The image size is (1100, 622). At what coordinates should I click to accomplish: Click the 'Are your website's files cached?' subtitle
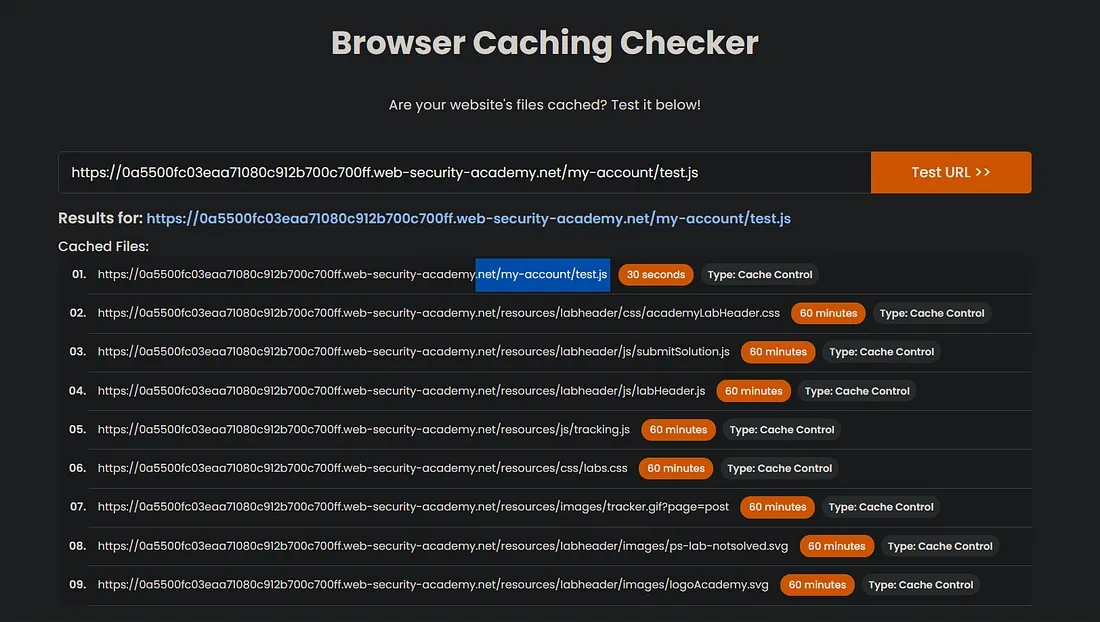(544, 104)
